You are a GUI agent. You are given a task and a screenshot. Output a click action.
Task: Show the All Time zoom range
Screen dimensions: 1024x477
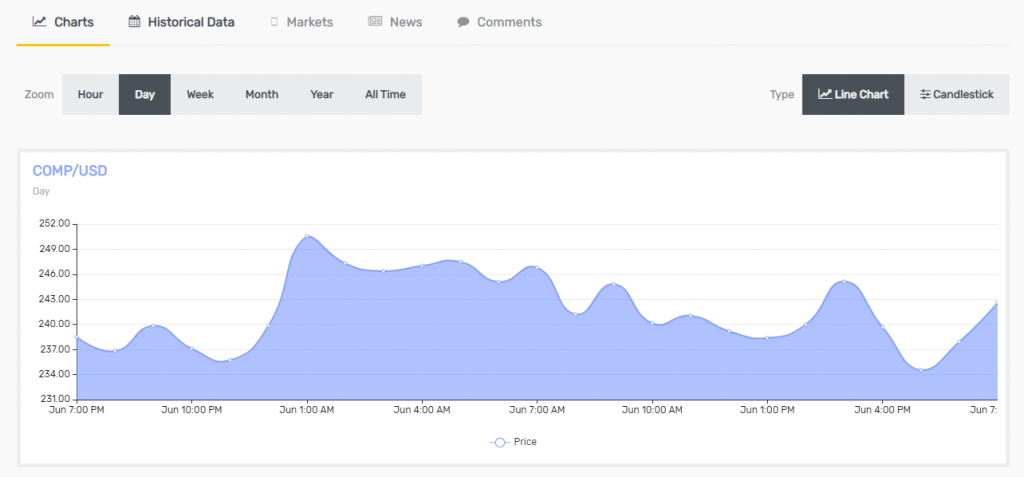point(385,95)
